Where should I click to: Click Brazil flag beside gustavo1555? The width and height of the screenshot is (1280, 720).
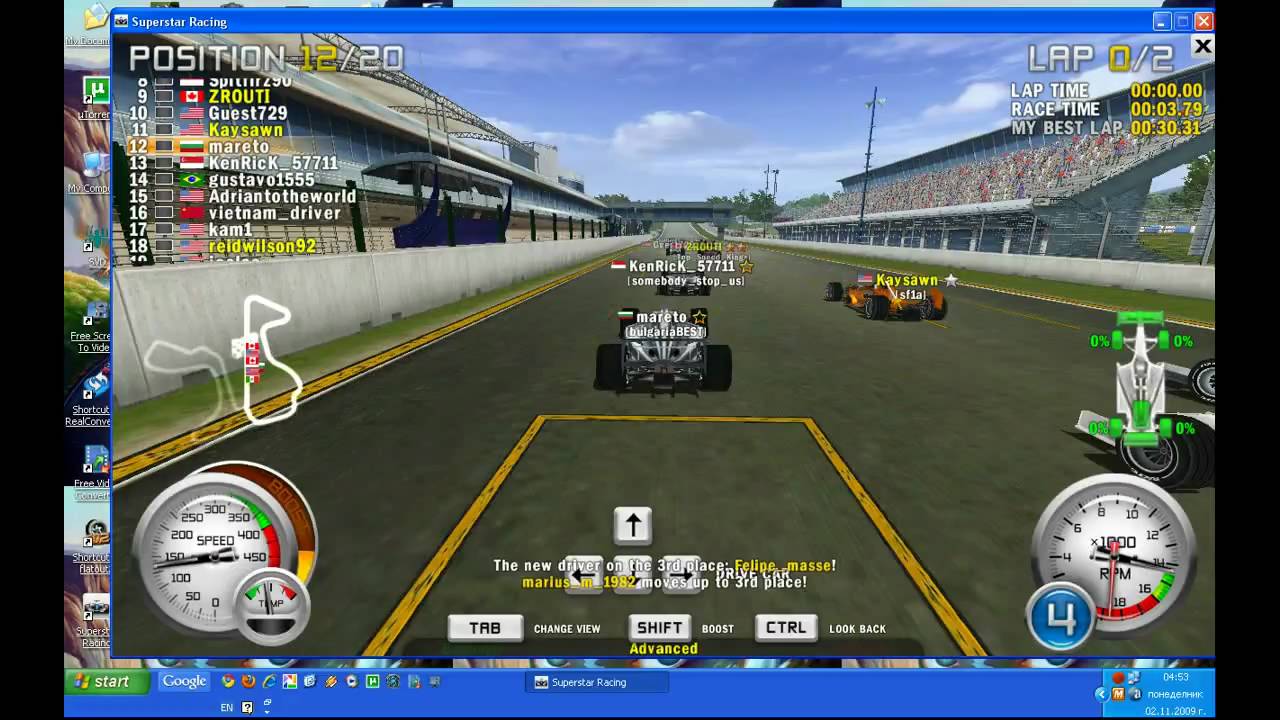[192, 180]
